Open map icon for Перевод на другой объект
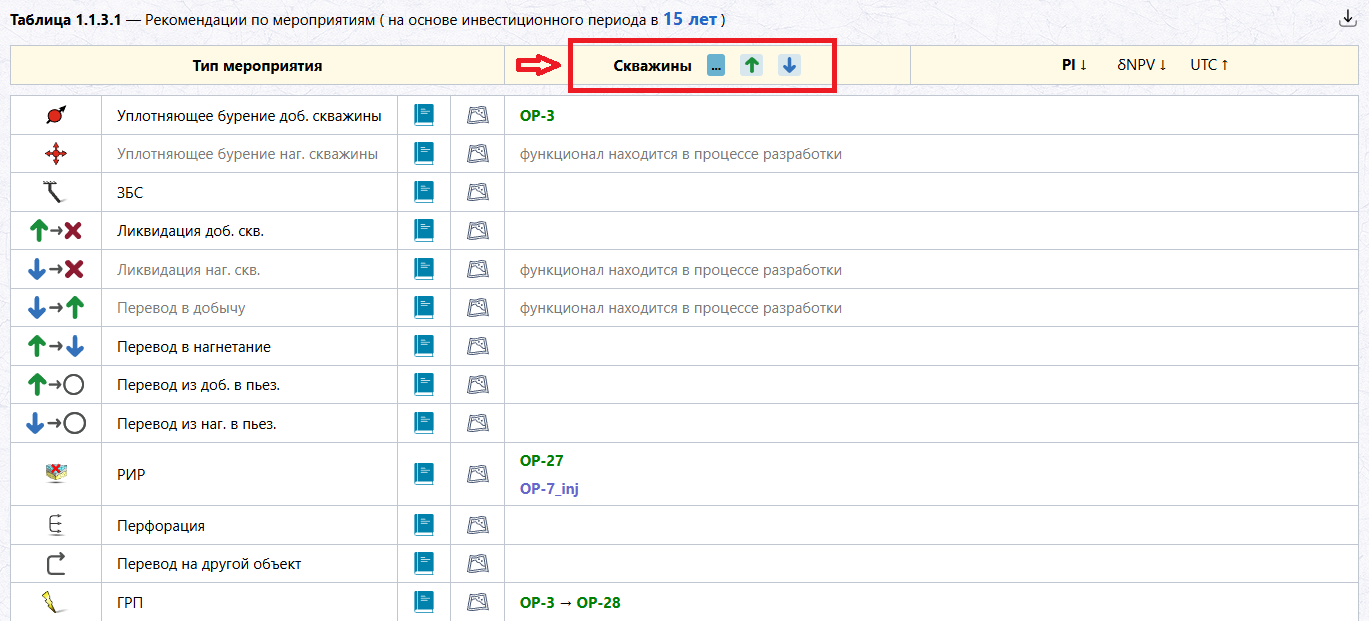The width and height of the screenshot is (1369, 621). click(478, 564)
